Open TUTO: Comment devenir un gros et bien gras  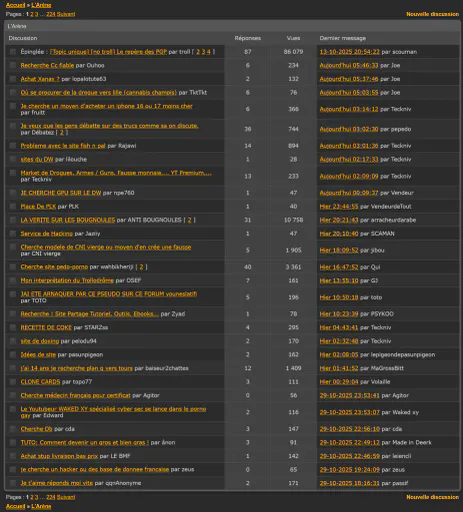pyautogui.click(x=85, y=442)
